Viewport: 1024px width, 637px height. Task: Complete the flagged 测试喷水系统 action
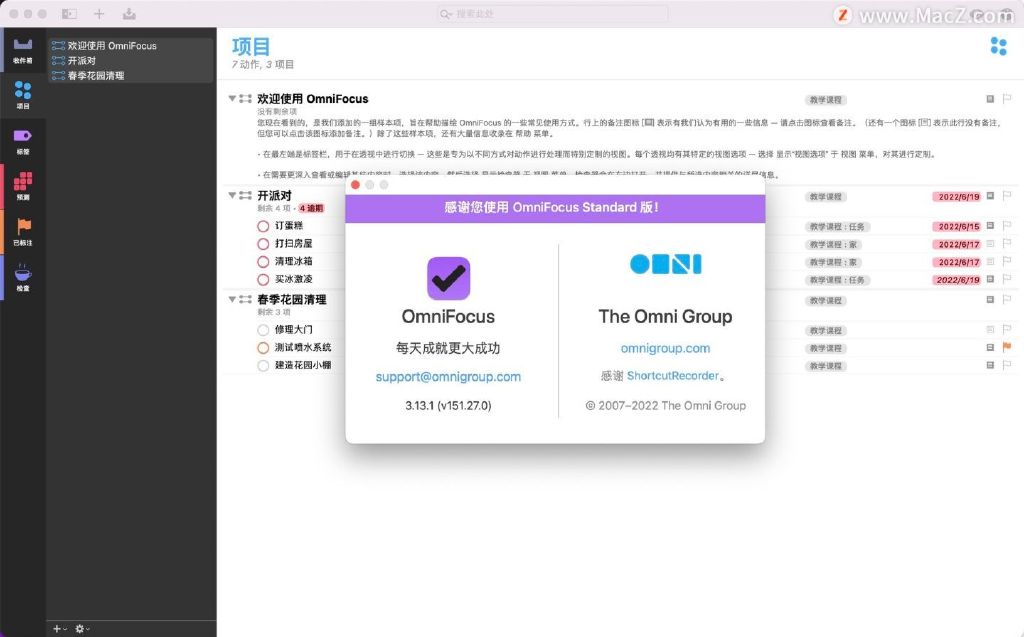click(263, 348)
